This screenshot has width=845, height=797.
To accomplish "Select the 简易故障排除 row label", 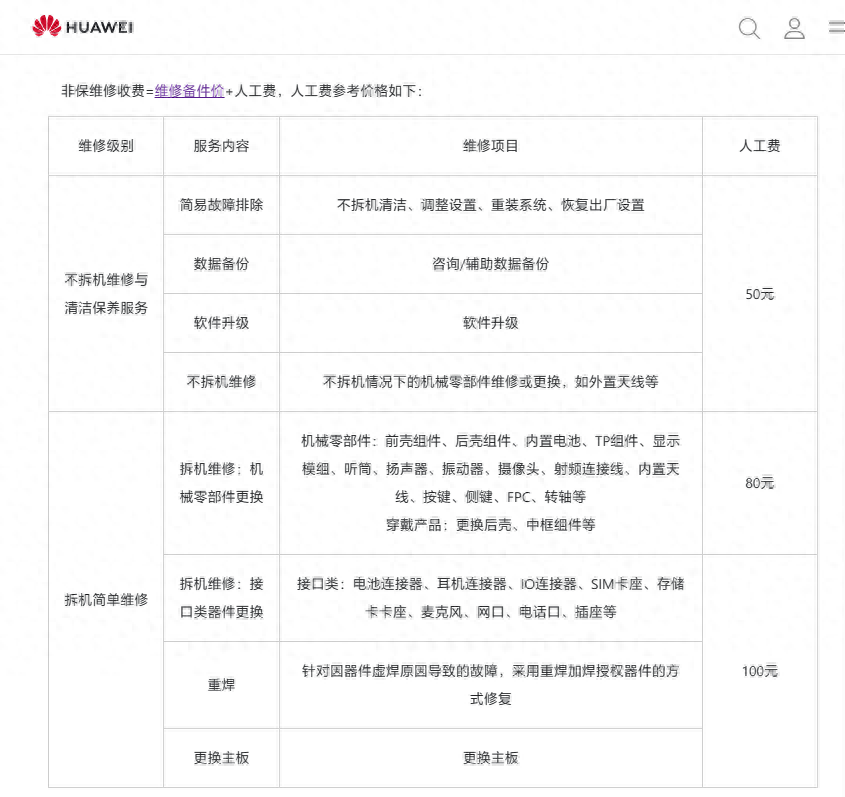I will click(220, 204).
